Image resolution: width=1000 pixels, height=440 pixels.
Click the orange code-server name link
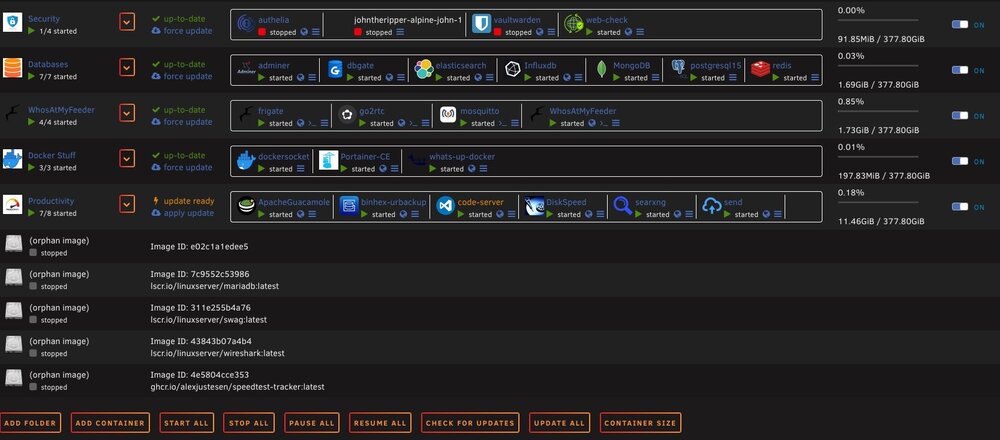(x=480, y=202)
